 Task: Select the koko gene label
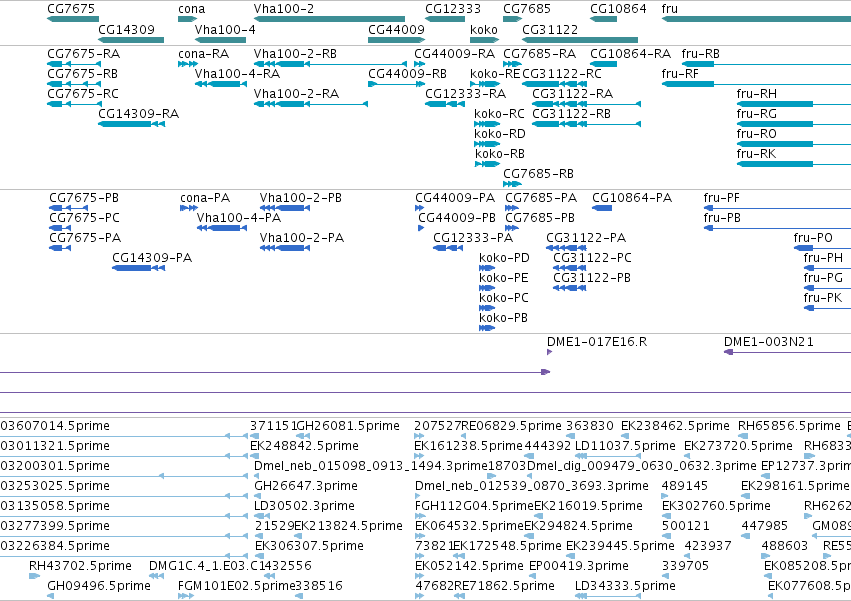(484, 29)
